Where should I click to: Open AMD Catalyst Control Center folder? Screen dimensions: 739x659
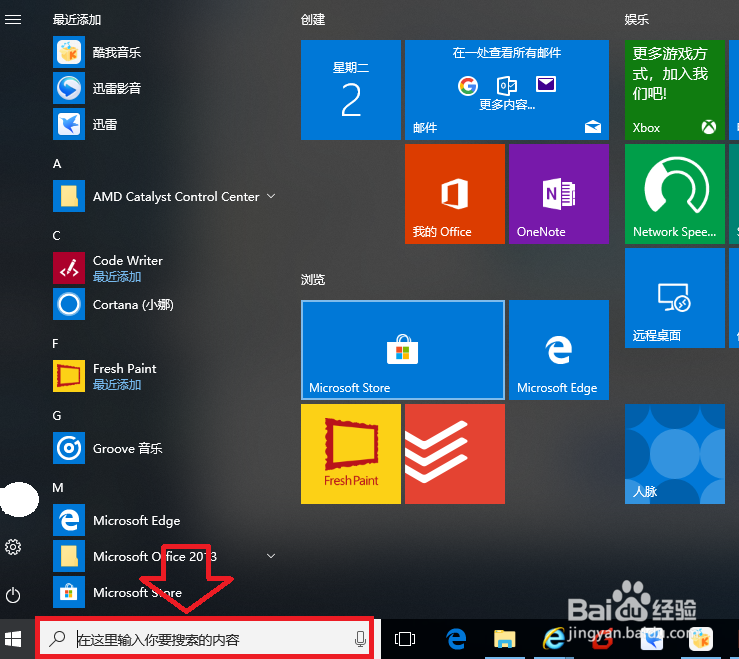pyautogui.click(x=164, y=196)
